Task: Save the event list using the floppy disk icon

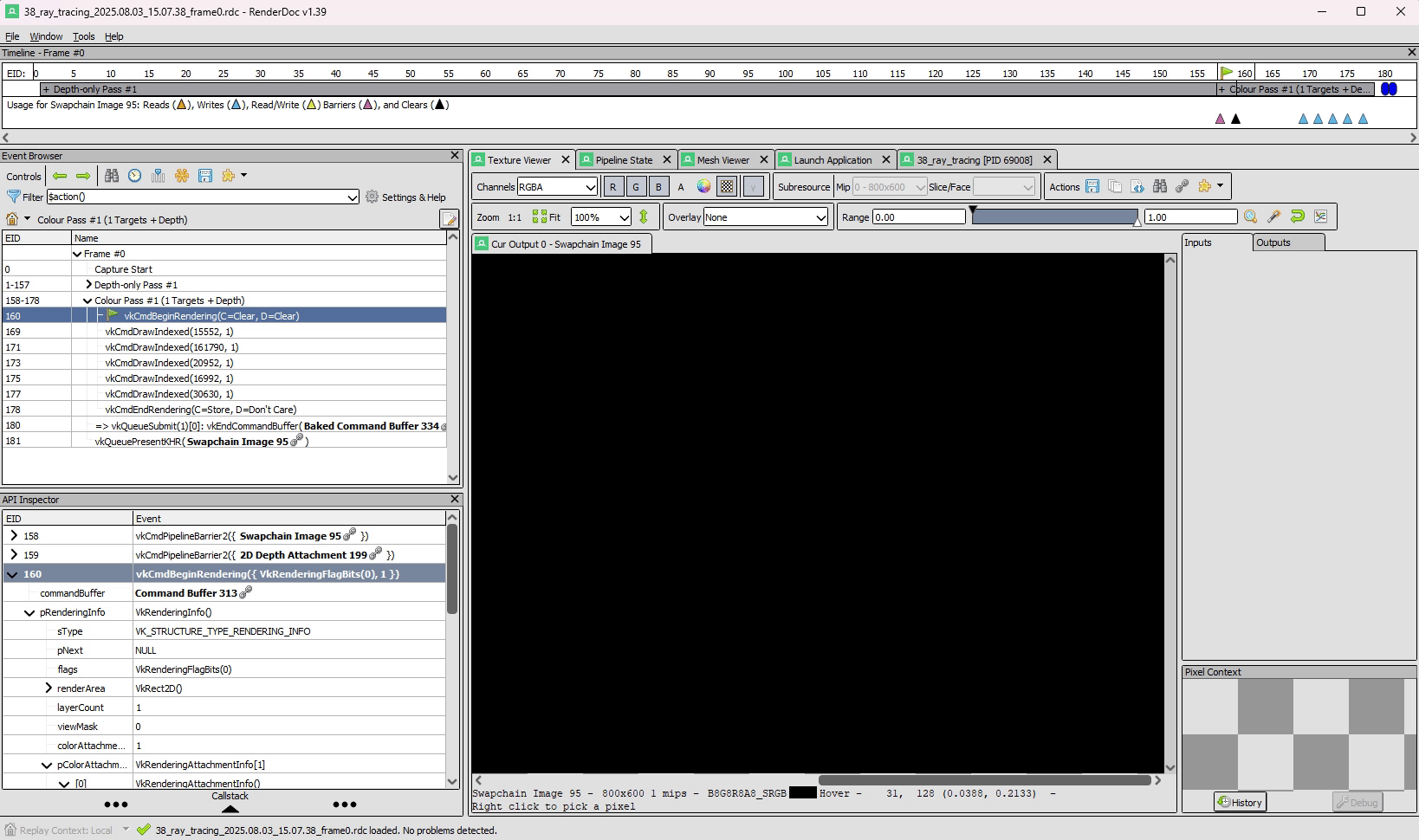Action: pos(205,176)
